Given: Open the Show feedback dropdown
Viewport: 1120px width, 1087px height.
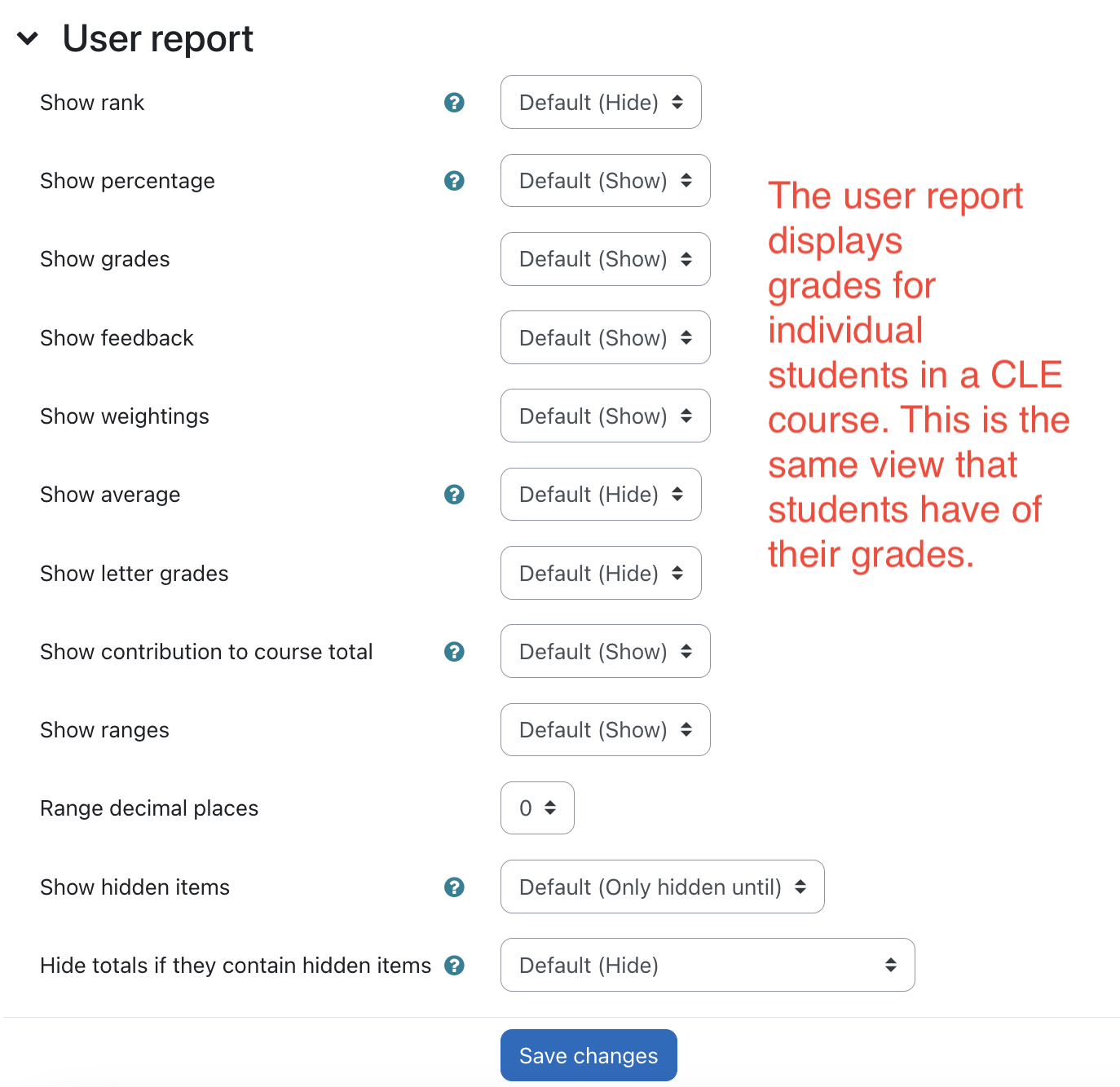Looking at the screenshot, I should pyautogui.click(x=605, y=338).
